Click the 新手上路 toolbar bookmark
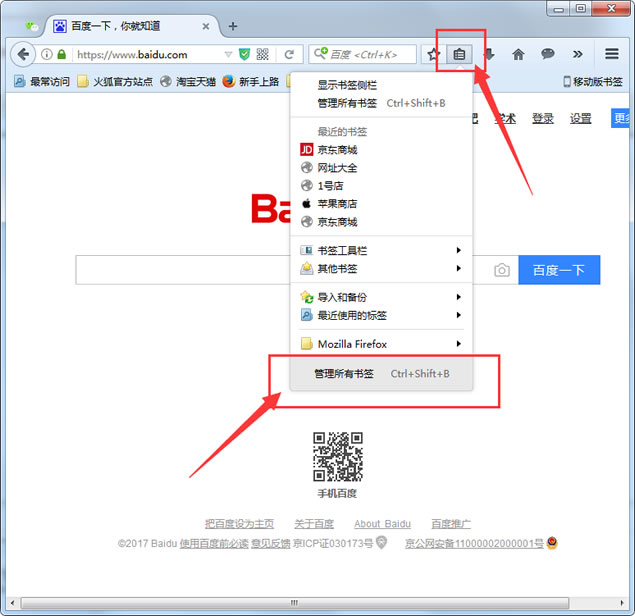The image size is (635, 616). tap(251, 82)
